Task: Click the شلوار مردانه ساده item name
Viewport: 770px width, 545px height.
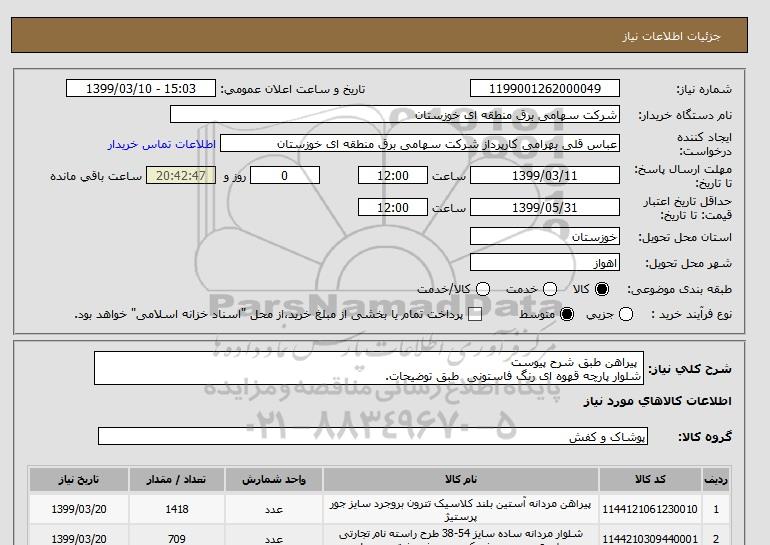Action: pyautogui.click(x=461, y=536)
